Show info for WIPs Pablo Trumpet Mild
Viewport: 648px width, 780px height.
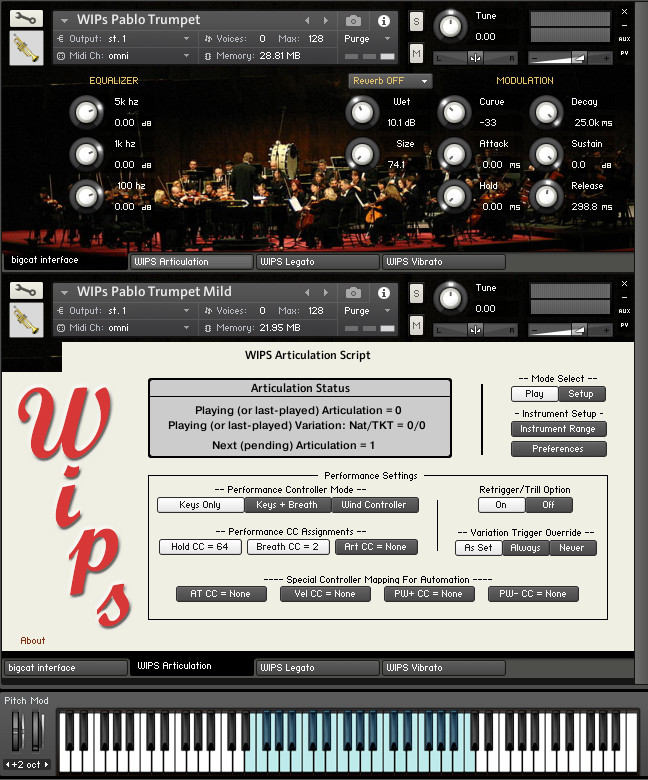coord(383,293)
